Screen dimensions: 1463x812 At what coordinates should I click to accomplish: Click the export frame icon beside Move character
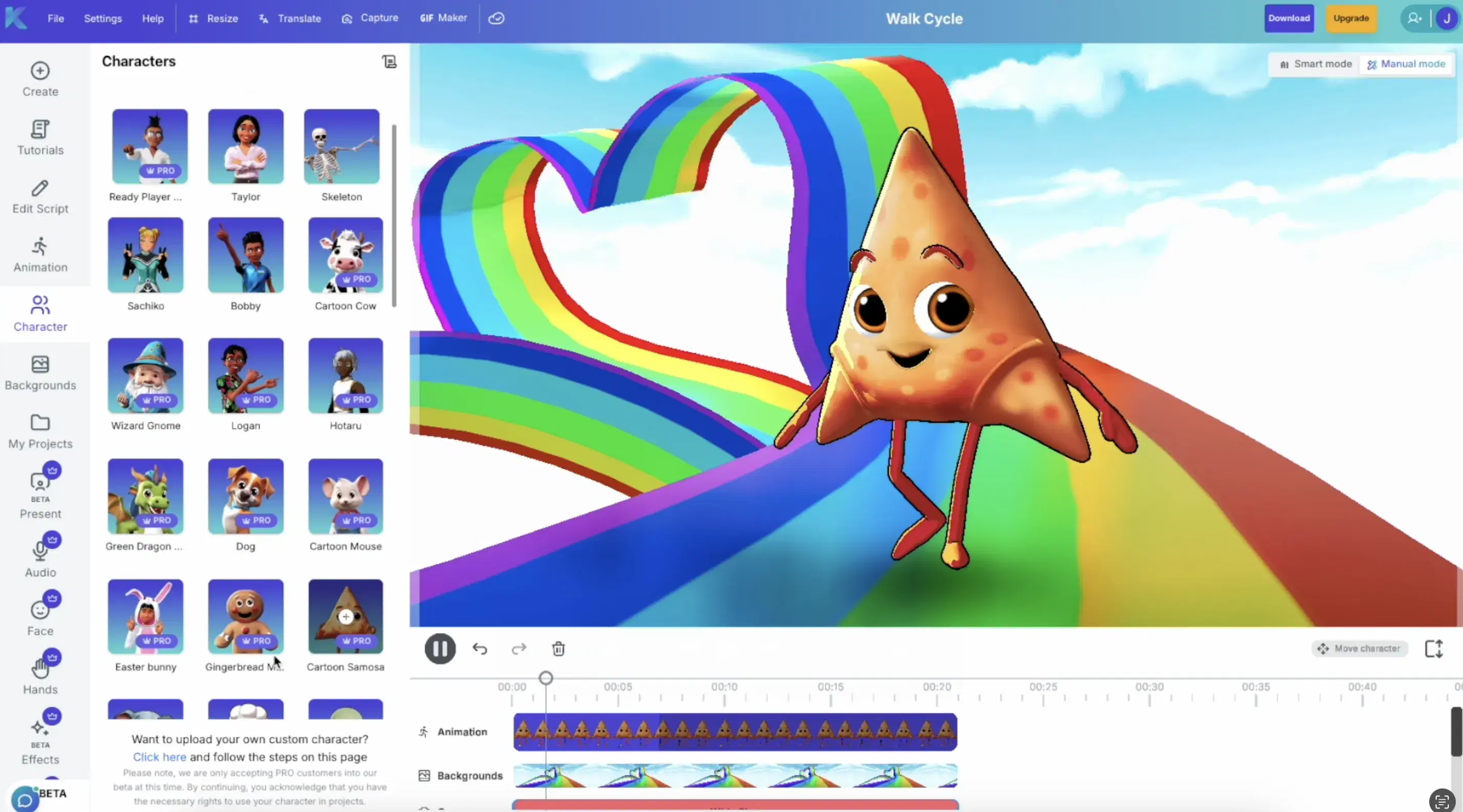tap(1433, 648)
